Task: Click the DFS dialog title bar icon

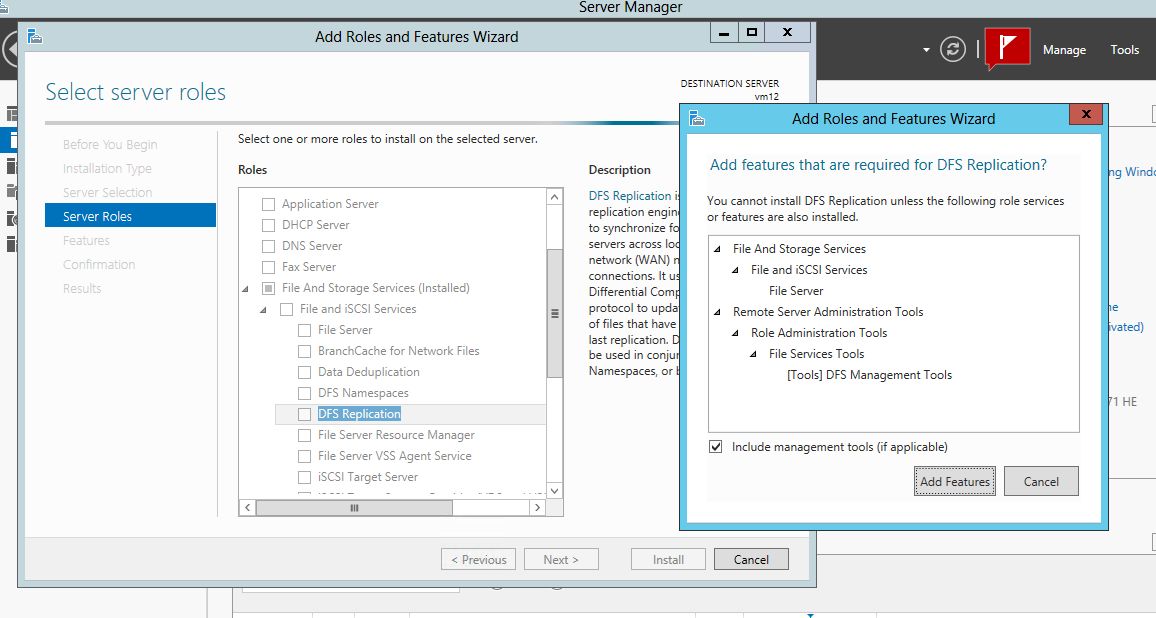Action: [x=696, y=118]
